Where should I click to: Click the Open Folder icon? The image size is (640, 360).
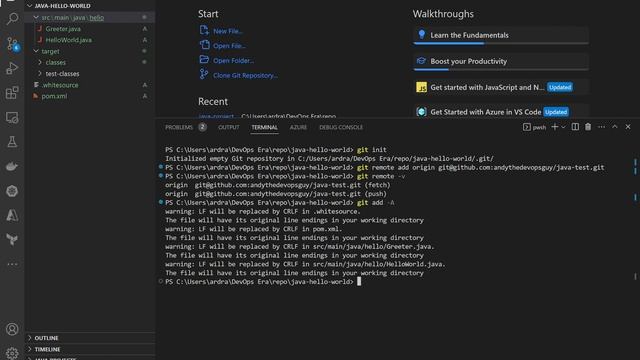[x=204, y=60]
